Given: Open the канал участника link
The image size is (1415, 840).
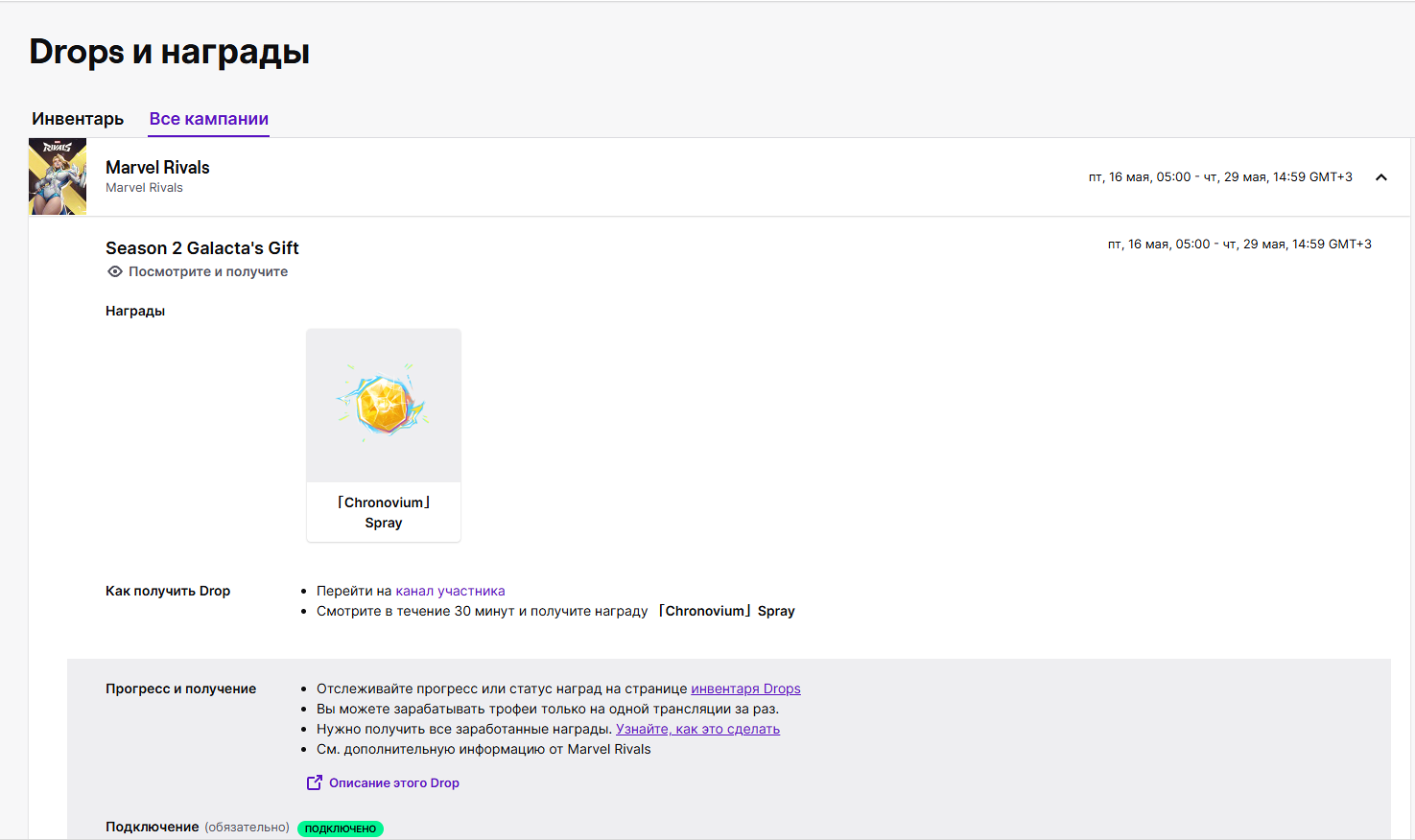Looking at the screenshot, I should coord(450,591).
